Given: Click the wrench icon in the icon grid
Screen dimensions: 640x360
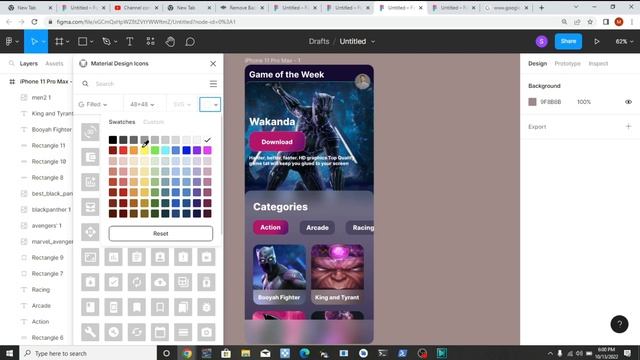Looking at the screenshot, I should [90, 332].
